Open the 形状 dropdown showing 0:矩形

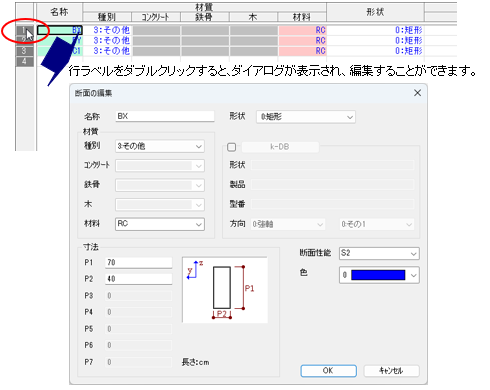306,117
